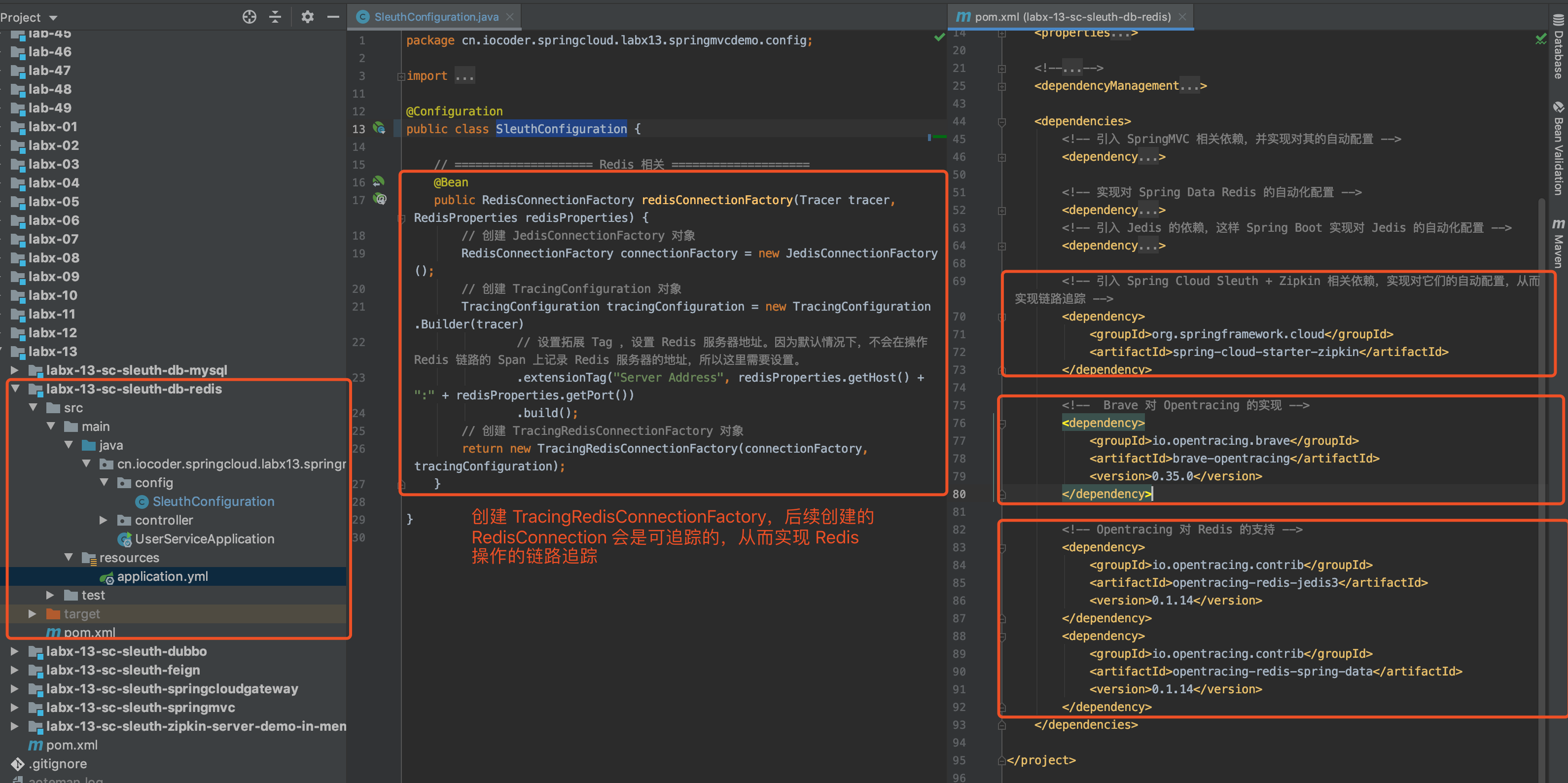Switch to pom.xml editor tab
This screenshot has height=783, width=1568.
[1071, 17]
